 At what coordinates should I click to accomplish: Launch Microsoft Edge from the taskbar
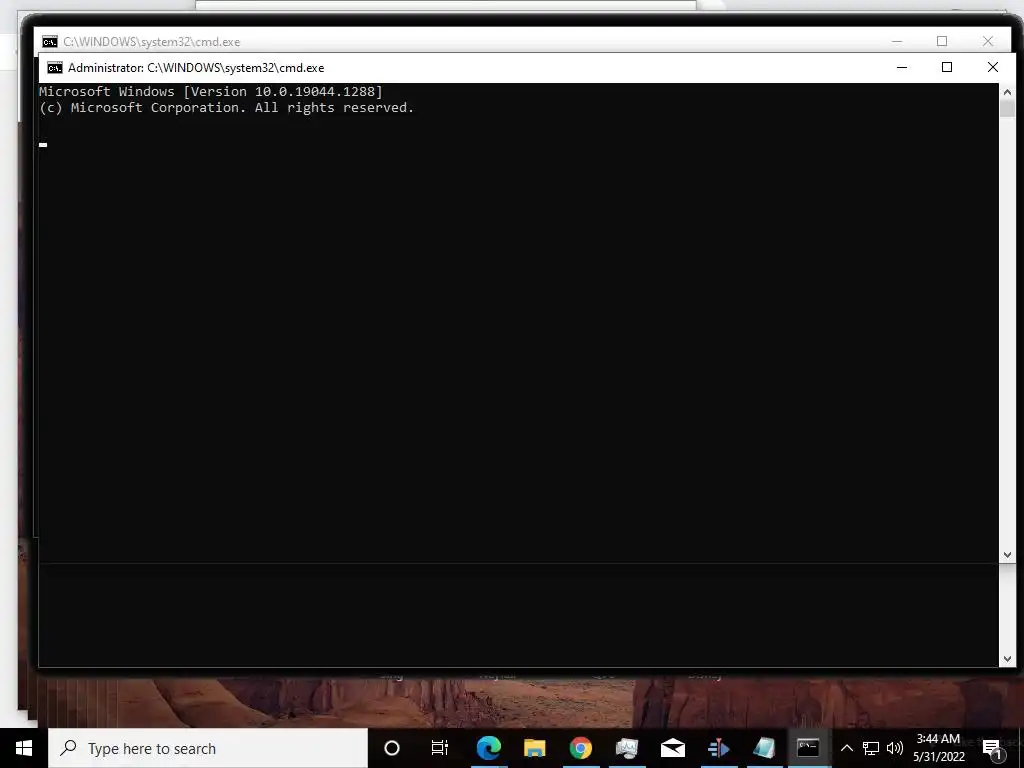click(x=488, y=748)
